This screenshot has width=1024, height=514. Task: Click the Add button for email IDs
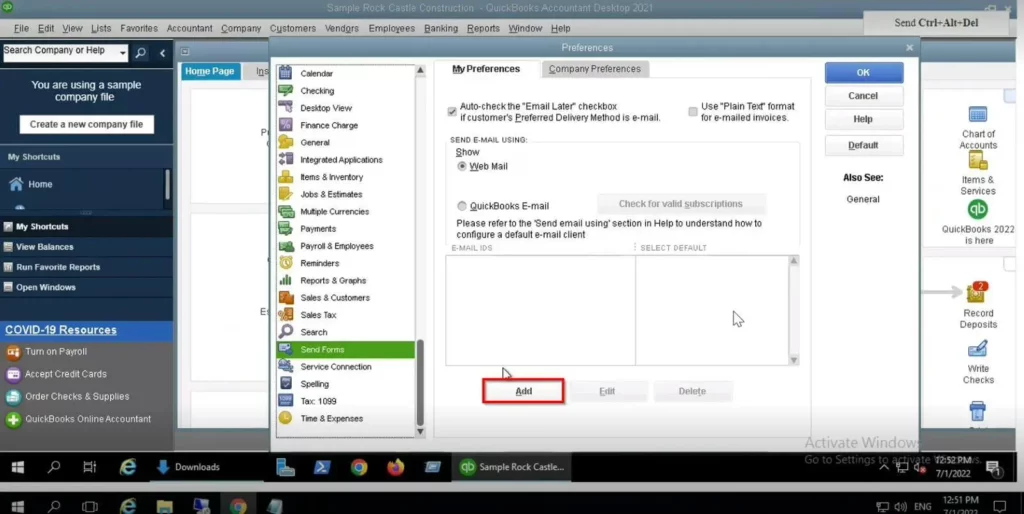tap(523, 391)
